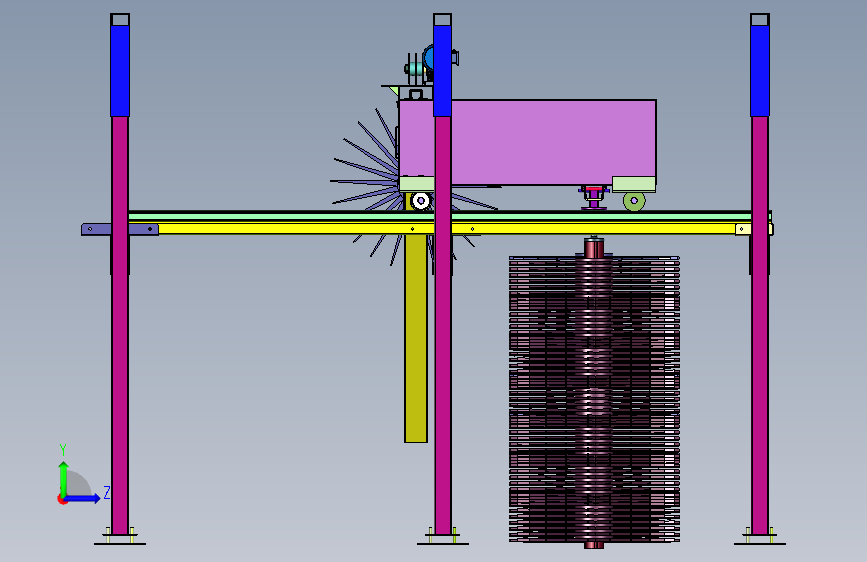Click the red origin ball of axis triad
The height and width of the screenshot is (562, 867).
point(62,499)
